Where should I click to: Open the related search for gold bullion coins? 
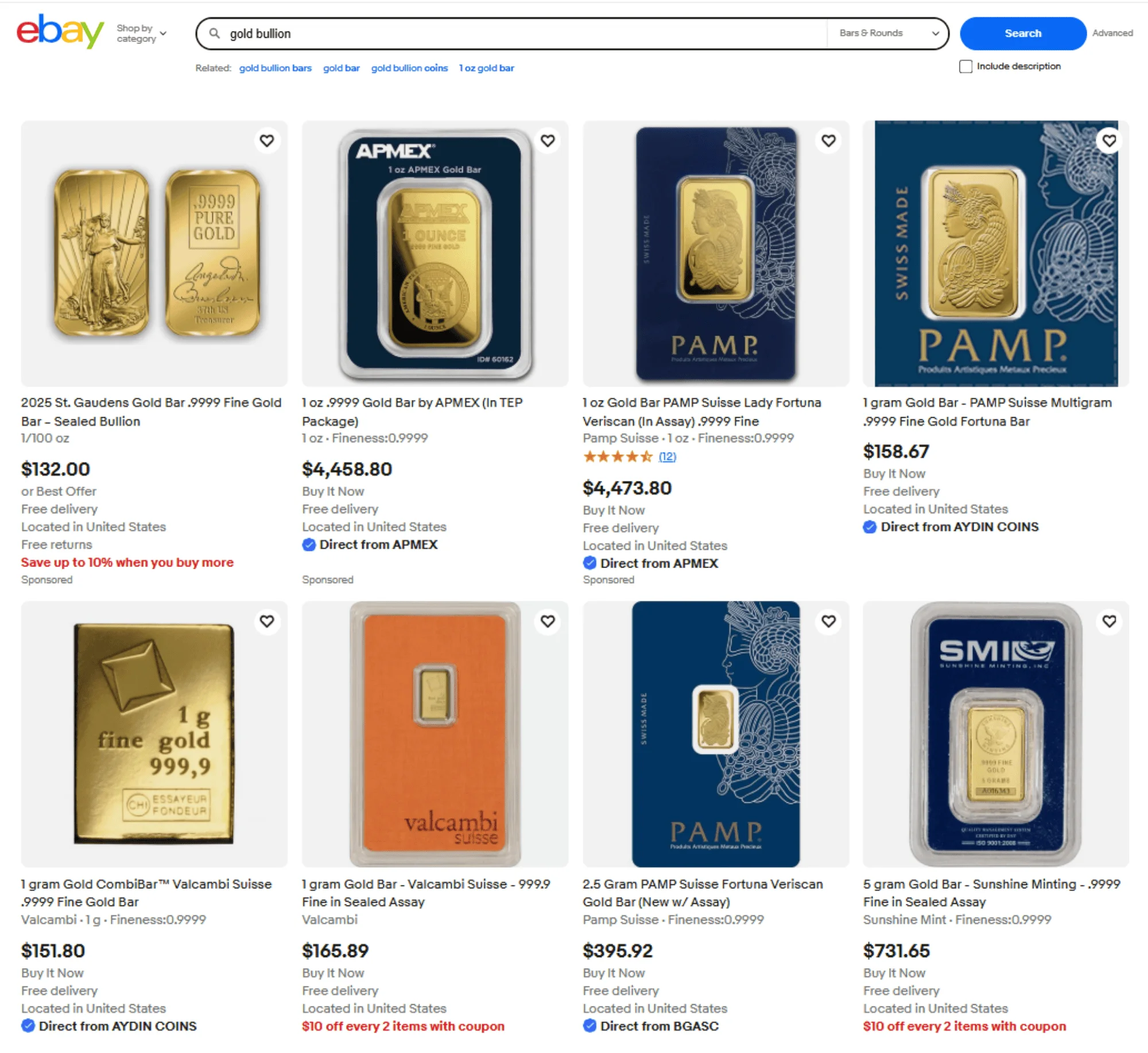point(409,68)
